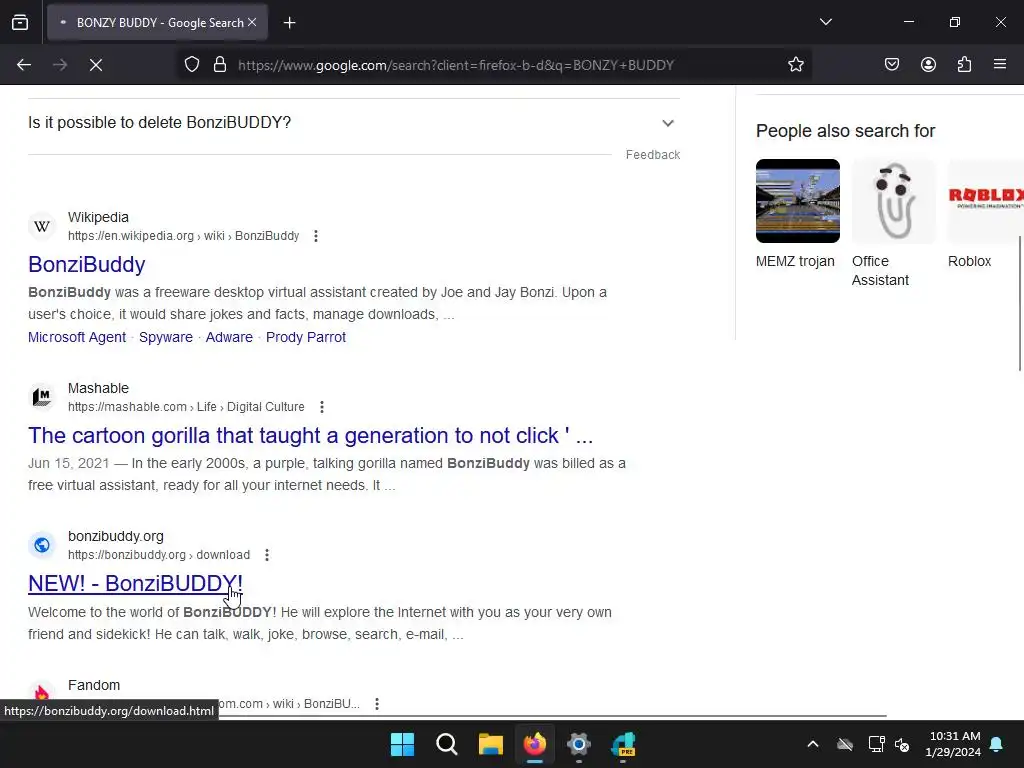
Task: Open the Windows Start menu
Action: (402, 744)
